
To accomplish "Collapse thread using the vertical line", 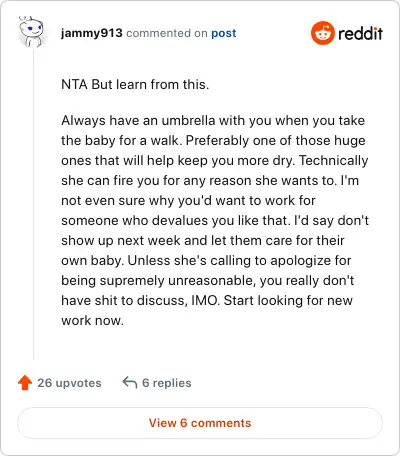I will coord(34,205).
